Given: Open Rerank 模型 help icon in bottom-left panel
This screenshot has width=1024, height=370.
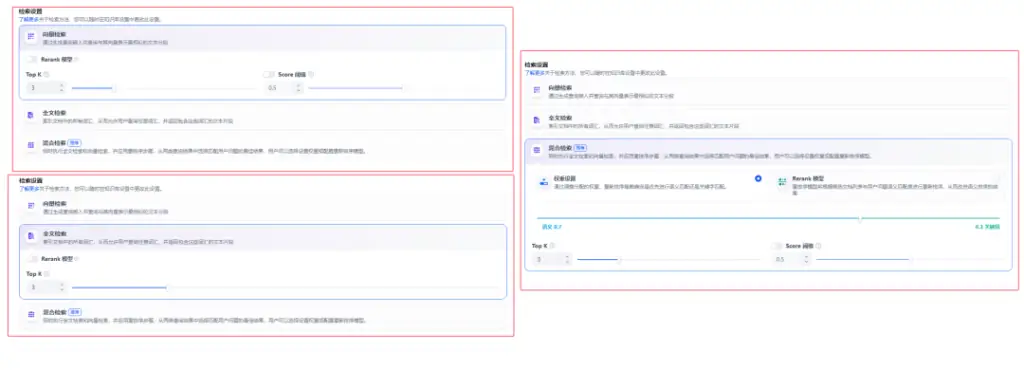Looking at the screenshot, I should (x=76, y=259).
